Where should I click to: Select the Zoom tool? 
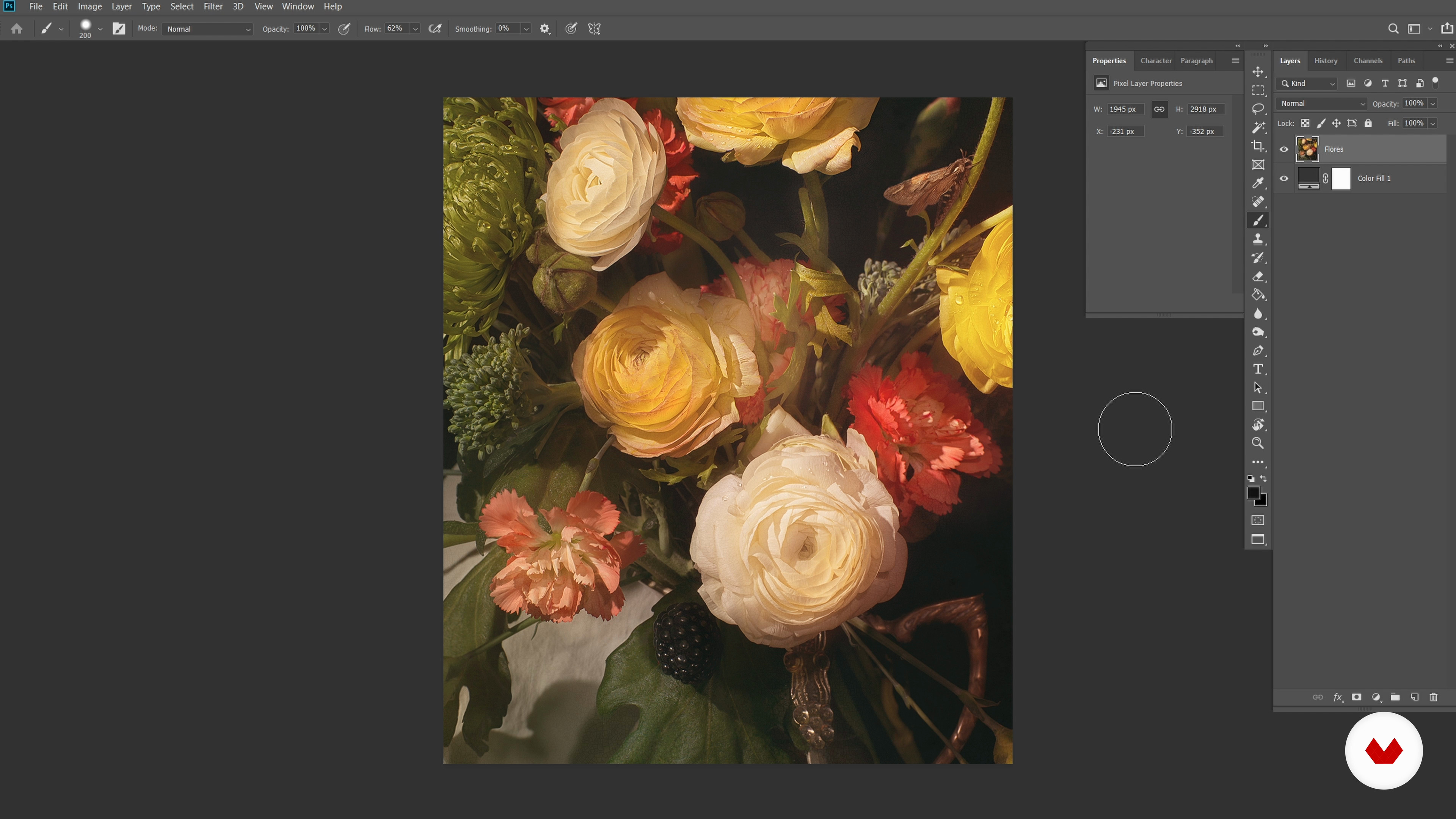pyautogui.click(x=1258, y=443)
